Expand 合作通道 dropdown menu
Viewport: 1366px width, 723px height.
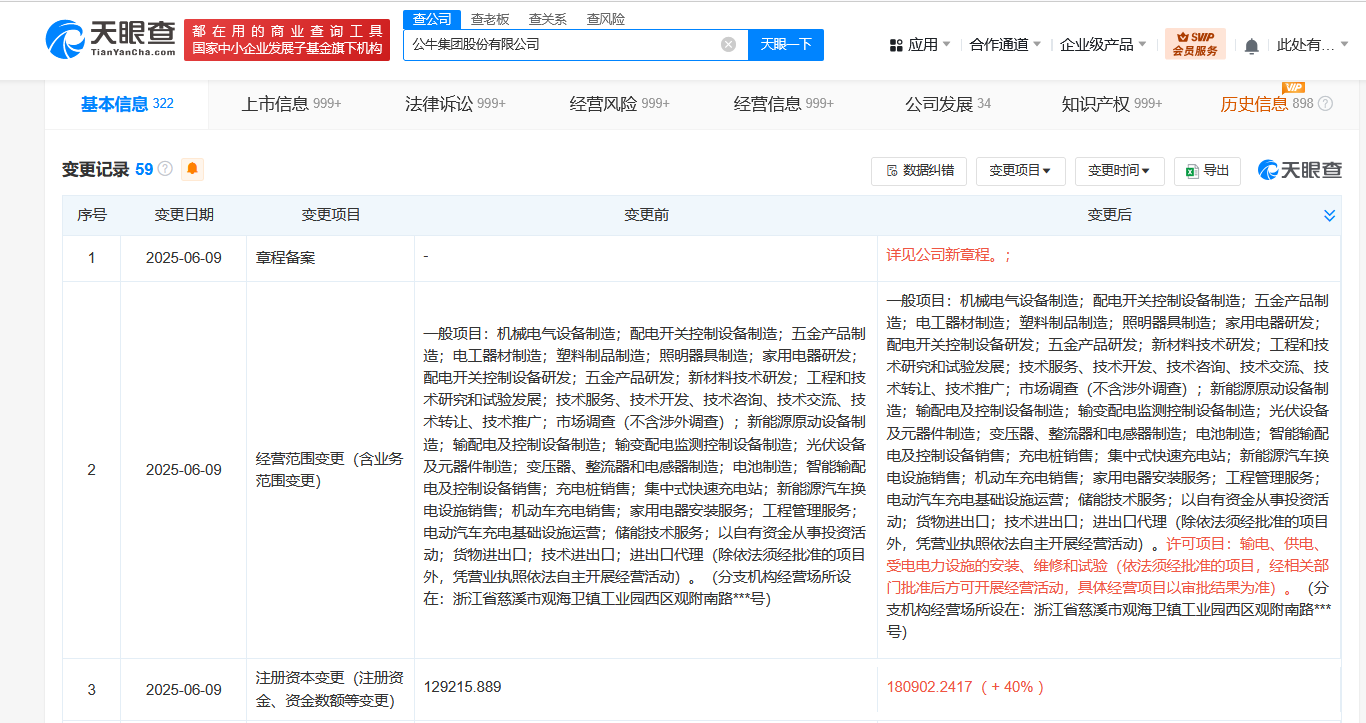point(1004,45)
